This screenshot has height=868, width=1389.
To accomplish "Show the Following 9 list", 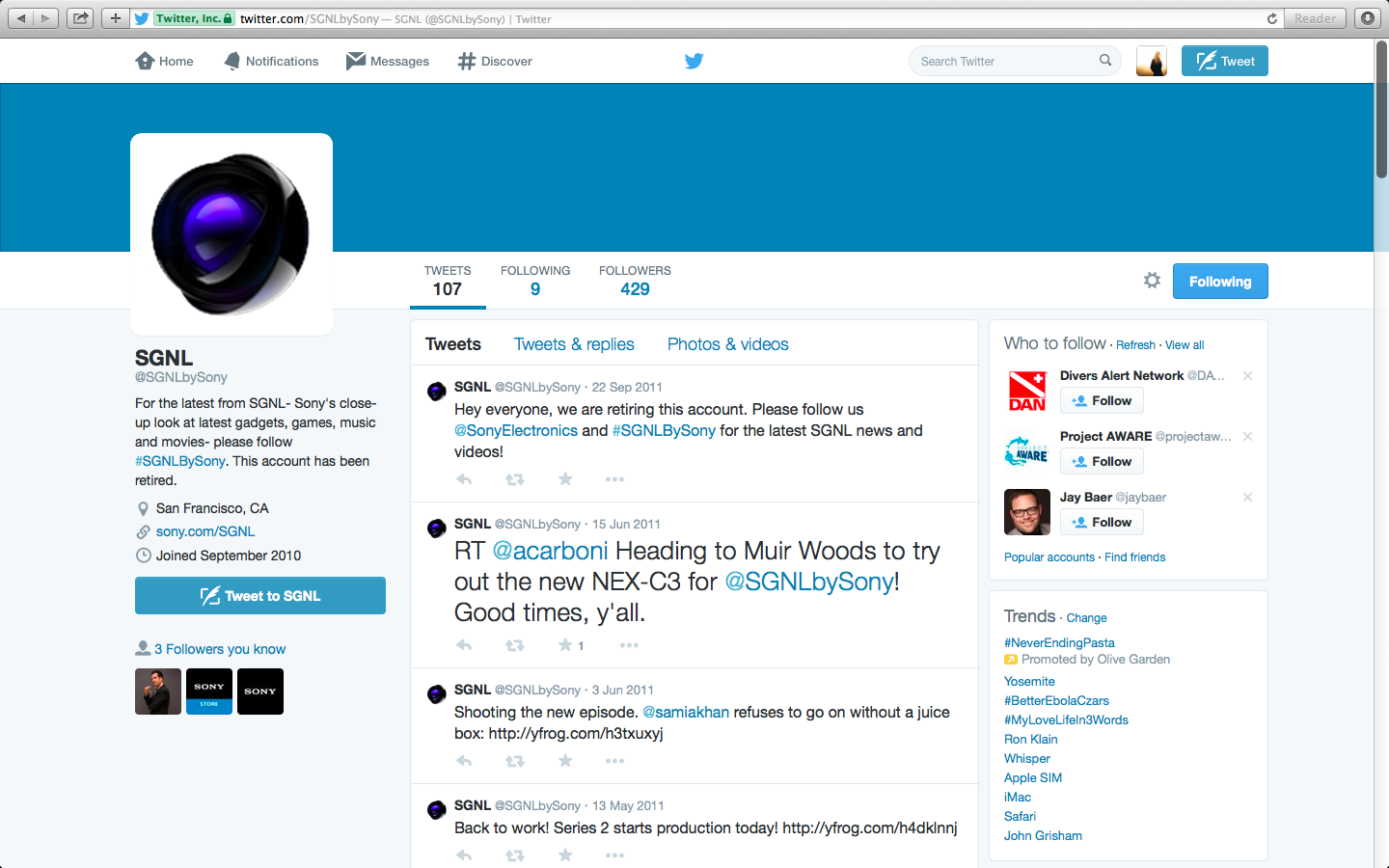I will [535, 281].
